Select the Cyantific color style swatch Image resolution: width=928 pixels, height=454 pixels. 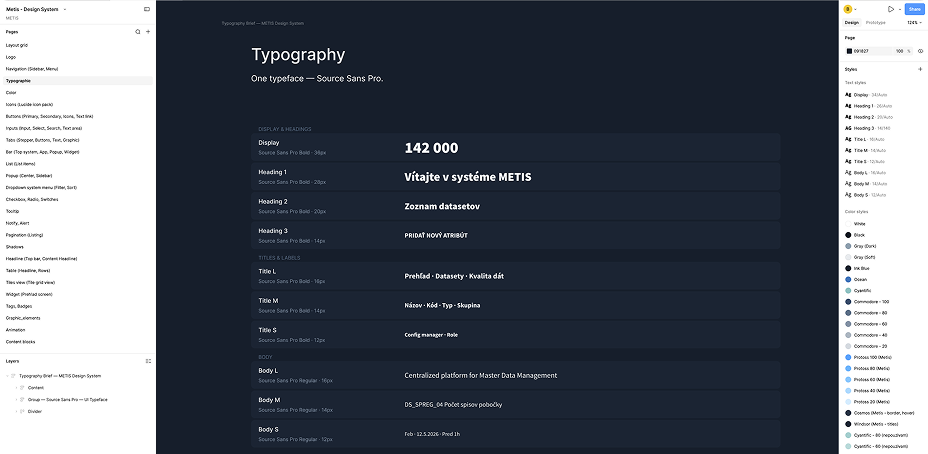pos(848,291)
